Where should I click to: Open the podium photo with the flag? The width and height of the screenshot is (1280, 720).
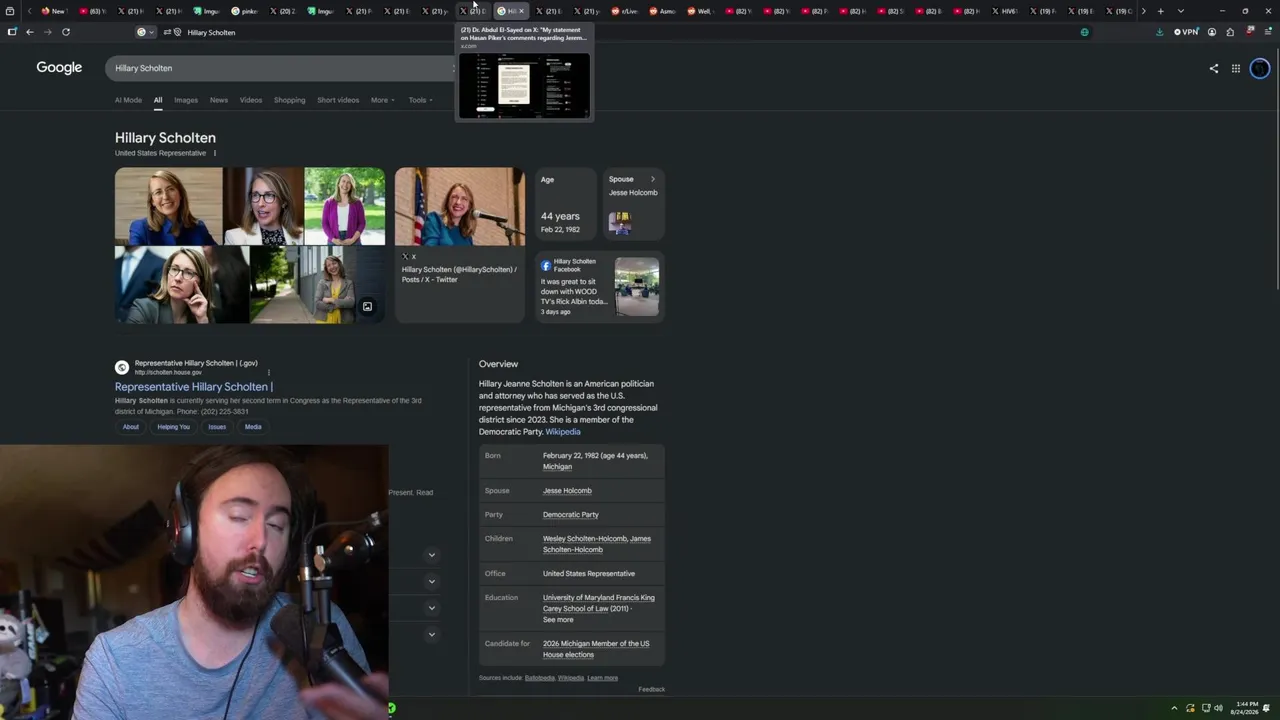pyautogui.click(x=460, y=206)
